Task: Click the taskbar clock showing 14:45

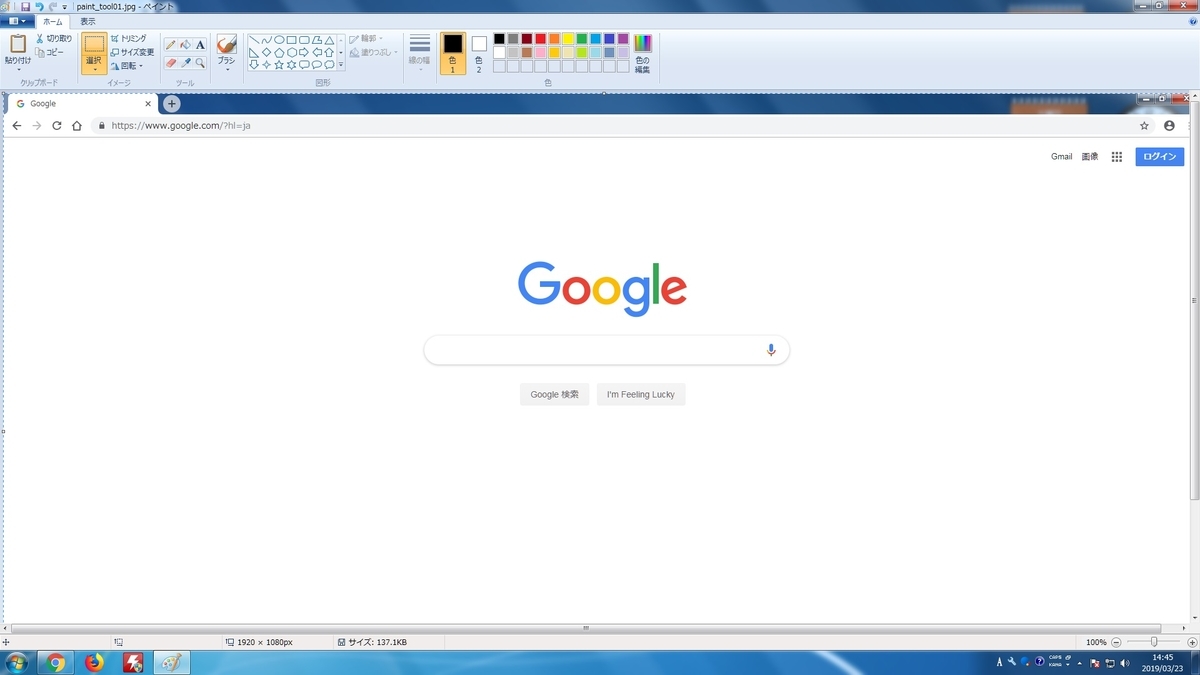Action: point(1162,662)
